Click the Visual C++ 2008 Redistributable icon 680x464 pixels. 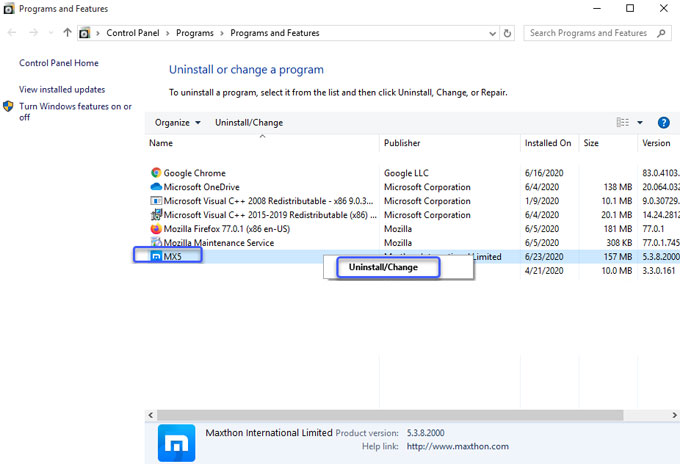coord(156,201)
